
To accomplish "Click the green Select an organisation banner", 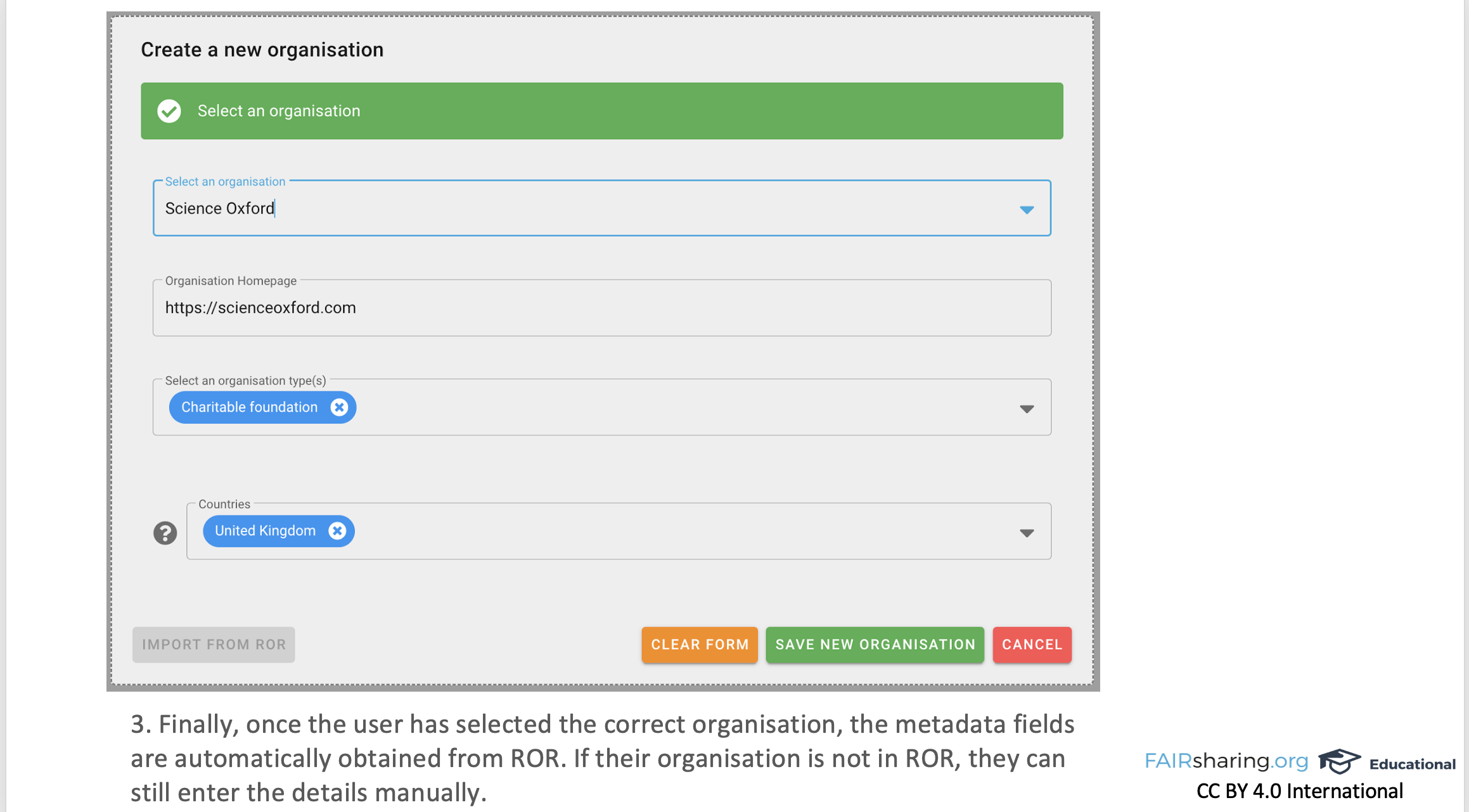I will 602,111.
